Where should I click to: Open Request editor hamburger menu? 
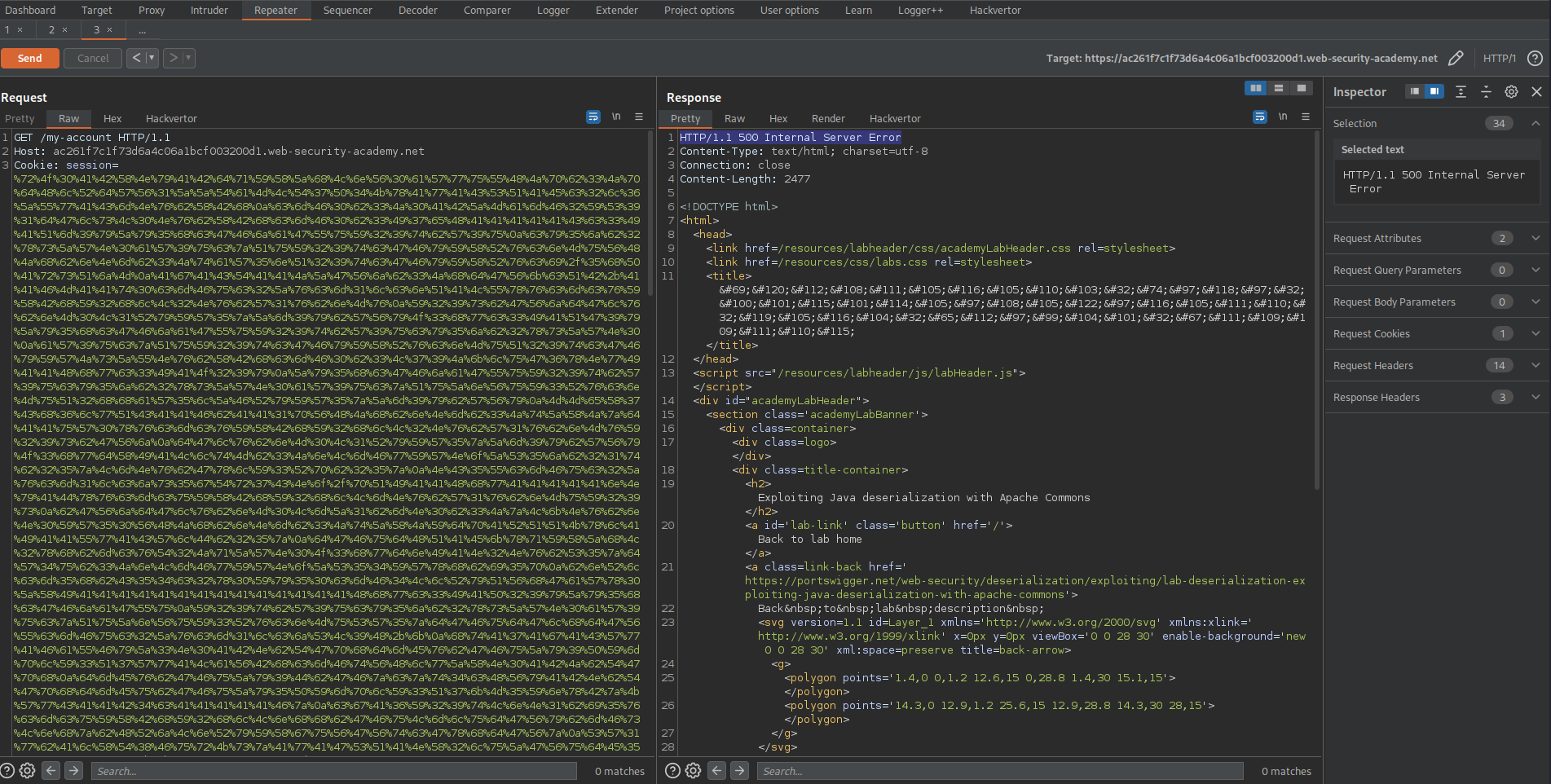[x=639, y=117]
